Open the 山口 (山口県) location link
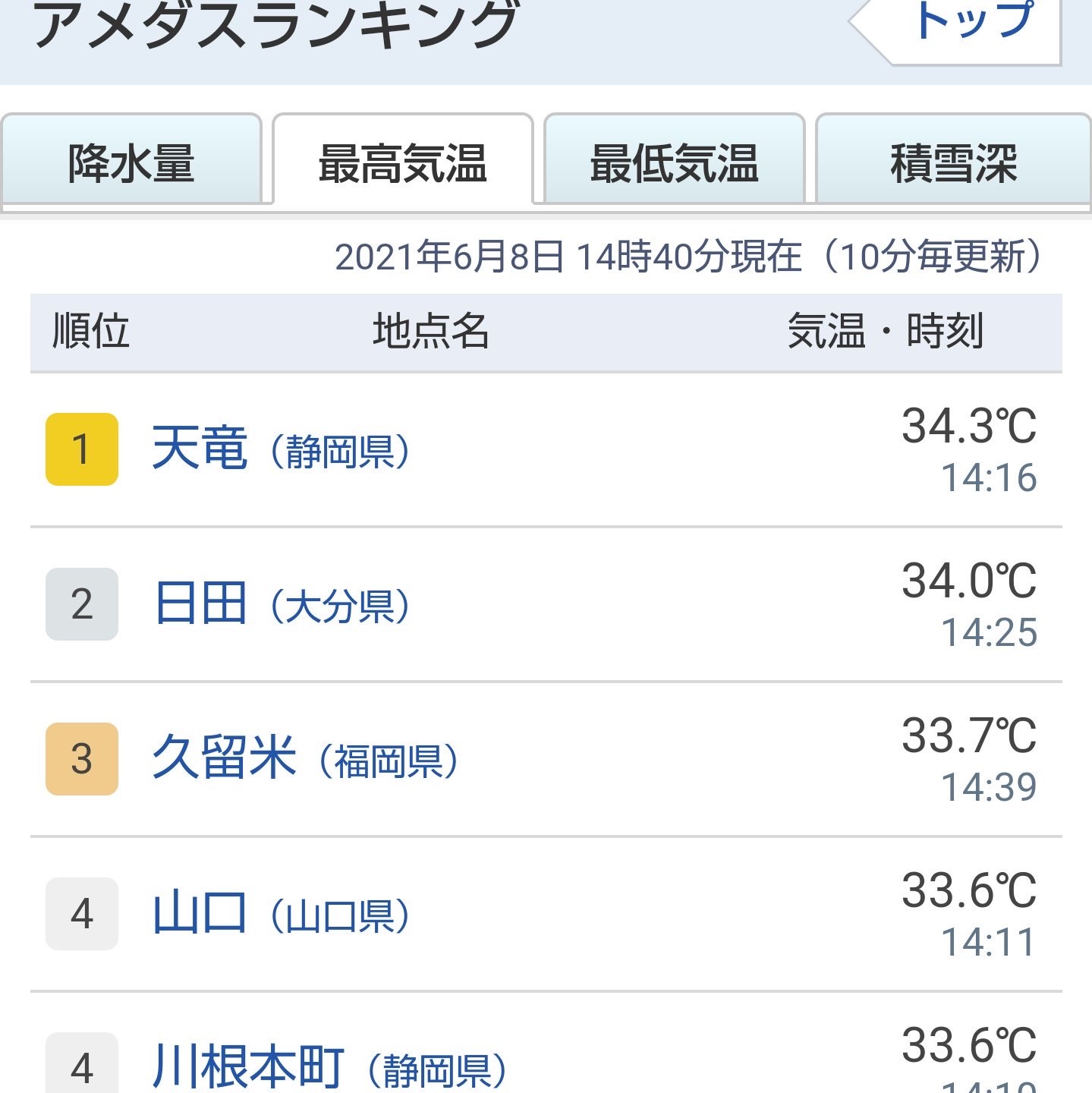1092x1093 pixels. tap(280, 914)
